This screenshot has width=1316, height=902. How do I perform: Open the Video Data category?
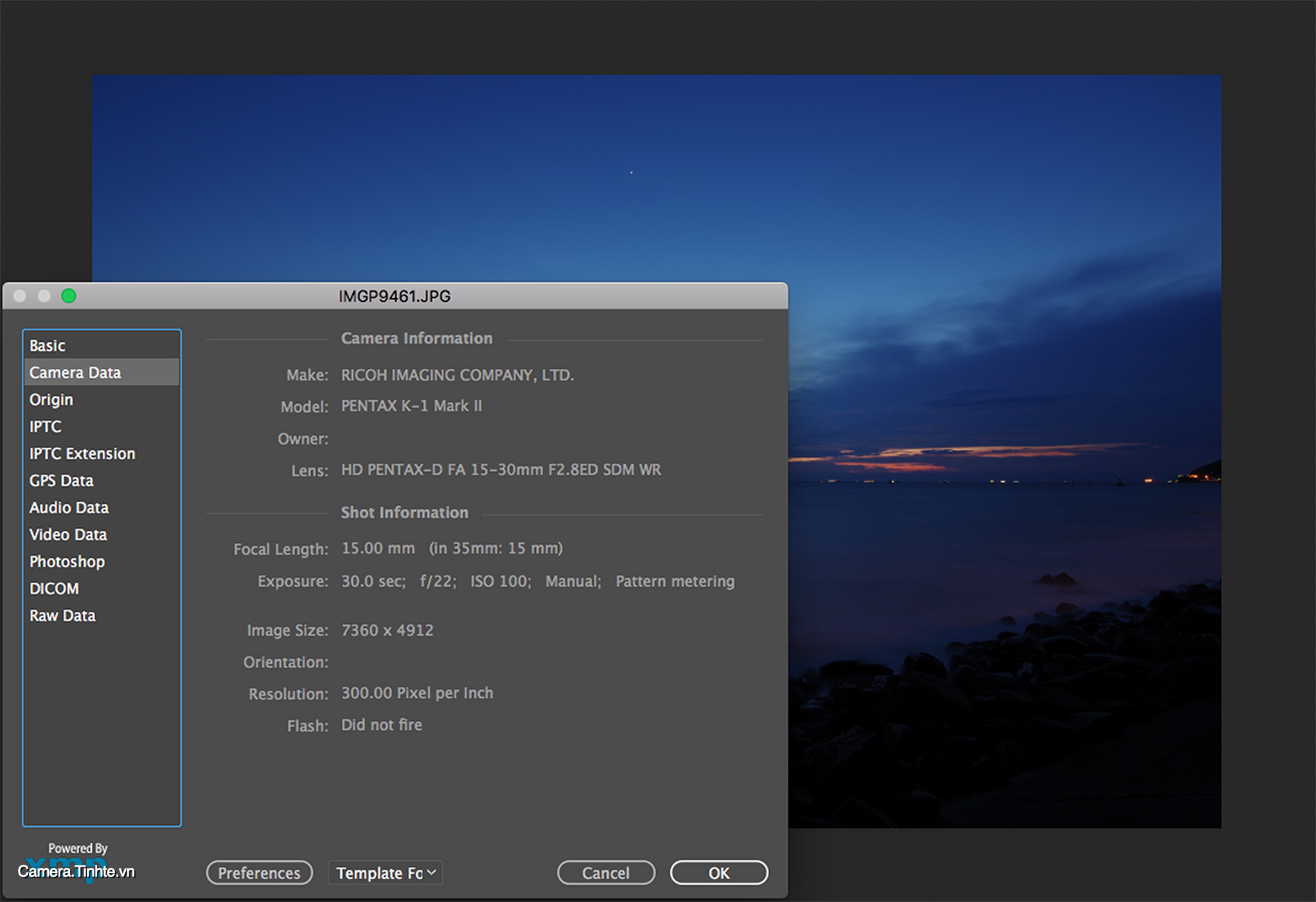coord(102,535)
